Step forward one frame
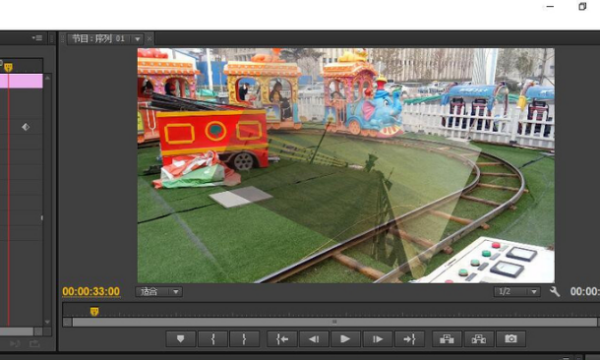Viewport: 600px width, 360px height. pyautogui.click(x=377, y=339)
